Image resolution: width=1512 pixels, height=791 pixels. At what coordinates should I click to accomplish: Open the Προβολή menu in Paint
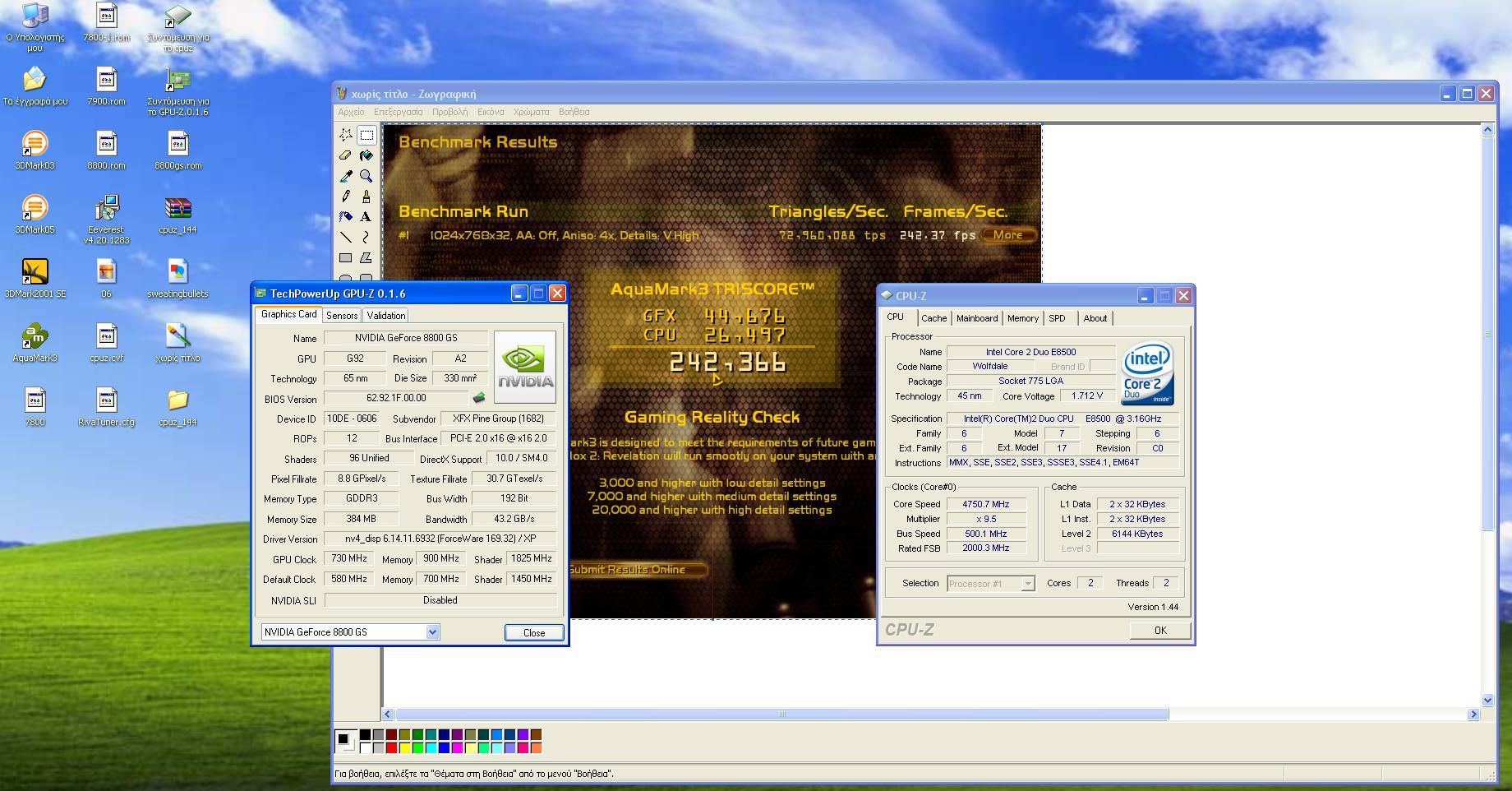(449, 112)
